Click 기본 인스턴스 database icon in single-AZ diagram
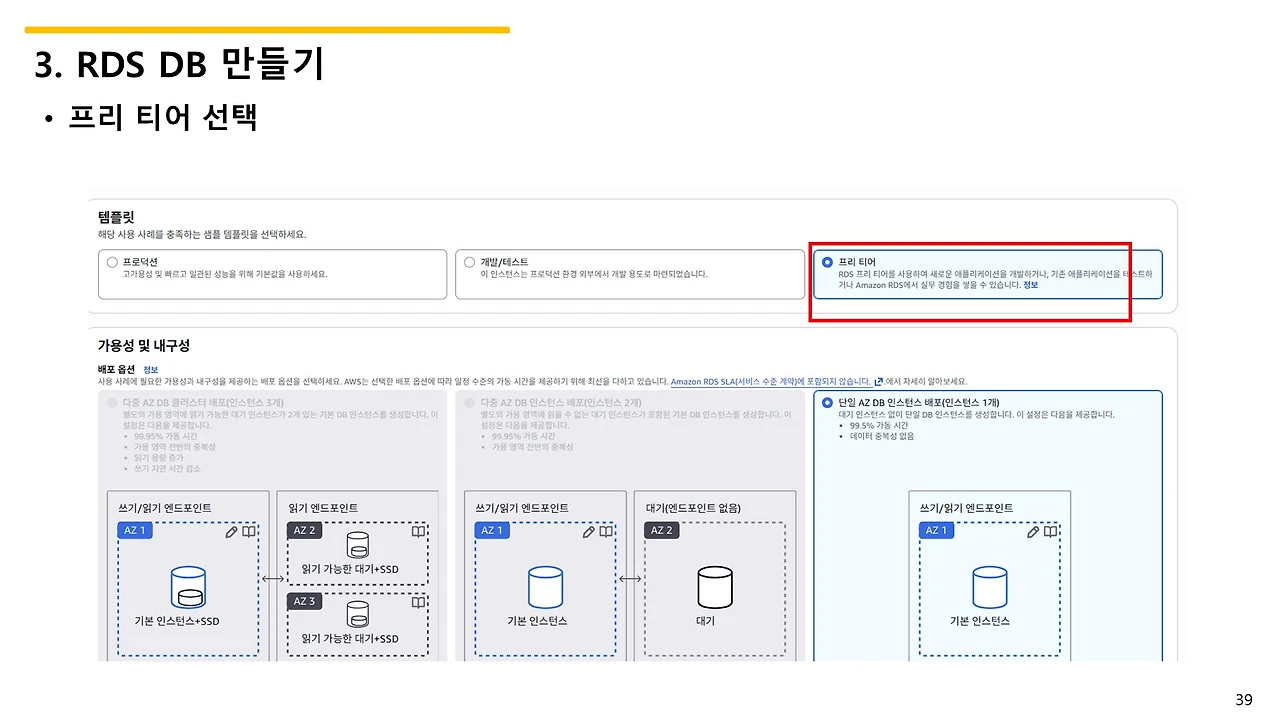Image resolution: width=1280 pixels, height=720 pixels. coord(989,588)
